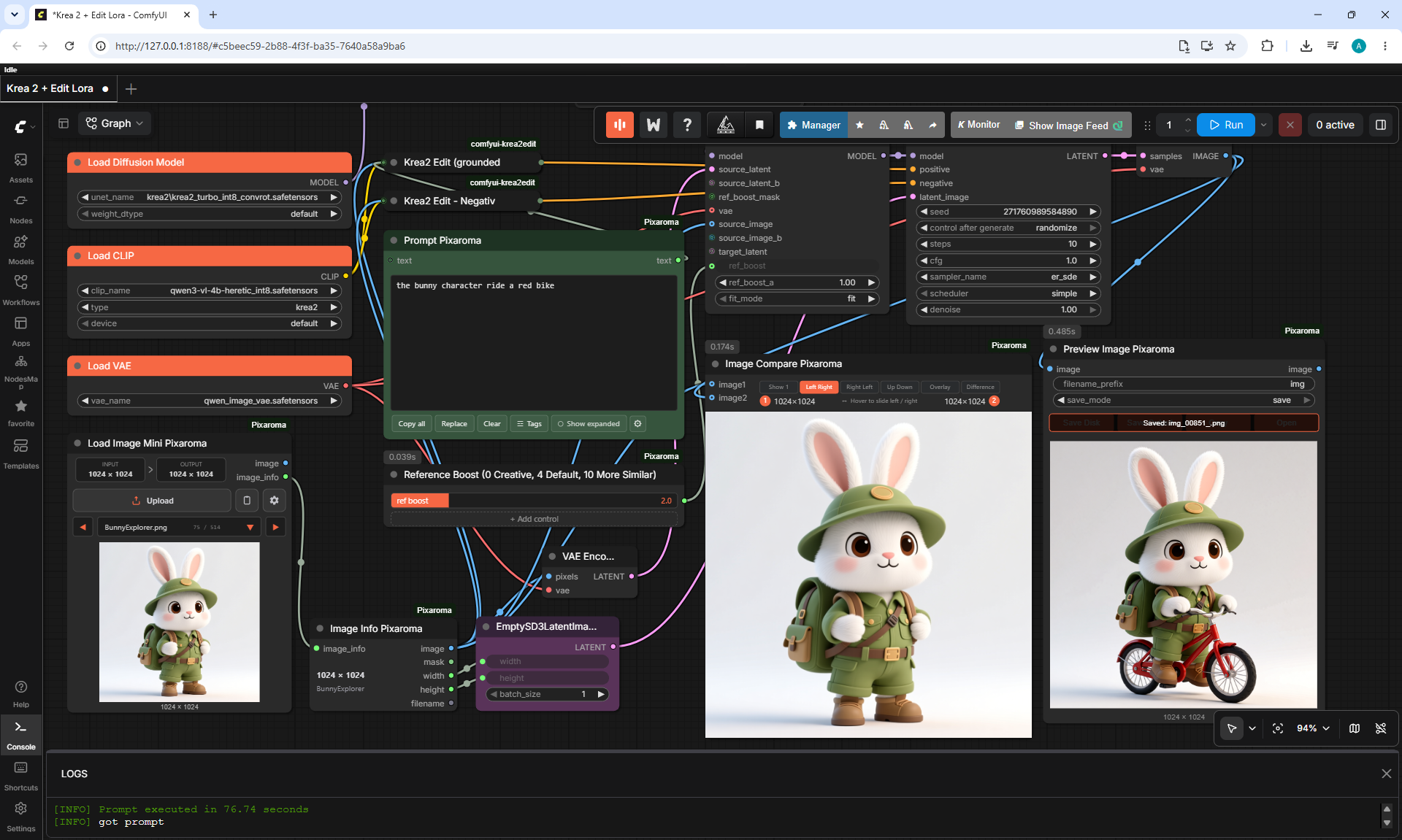Viewport: 1402px width, 840px height.
Task: Click Tags in Prompt Pixaroma
Action: click(x=529, y=424)
